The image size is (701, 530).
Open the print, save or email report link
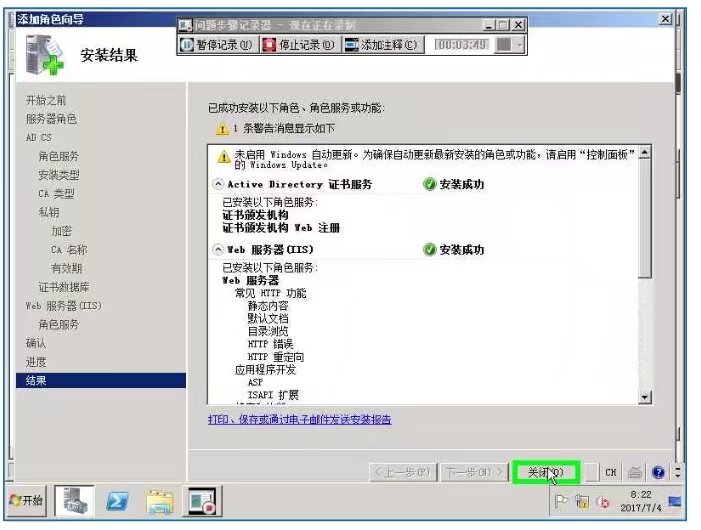coord(300,419)
